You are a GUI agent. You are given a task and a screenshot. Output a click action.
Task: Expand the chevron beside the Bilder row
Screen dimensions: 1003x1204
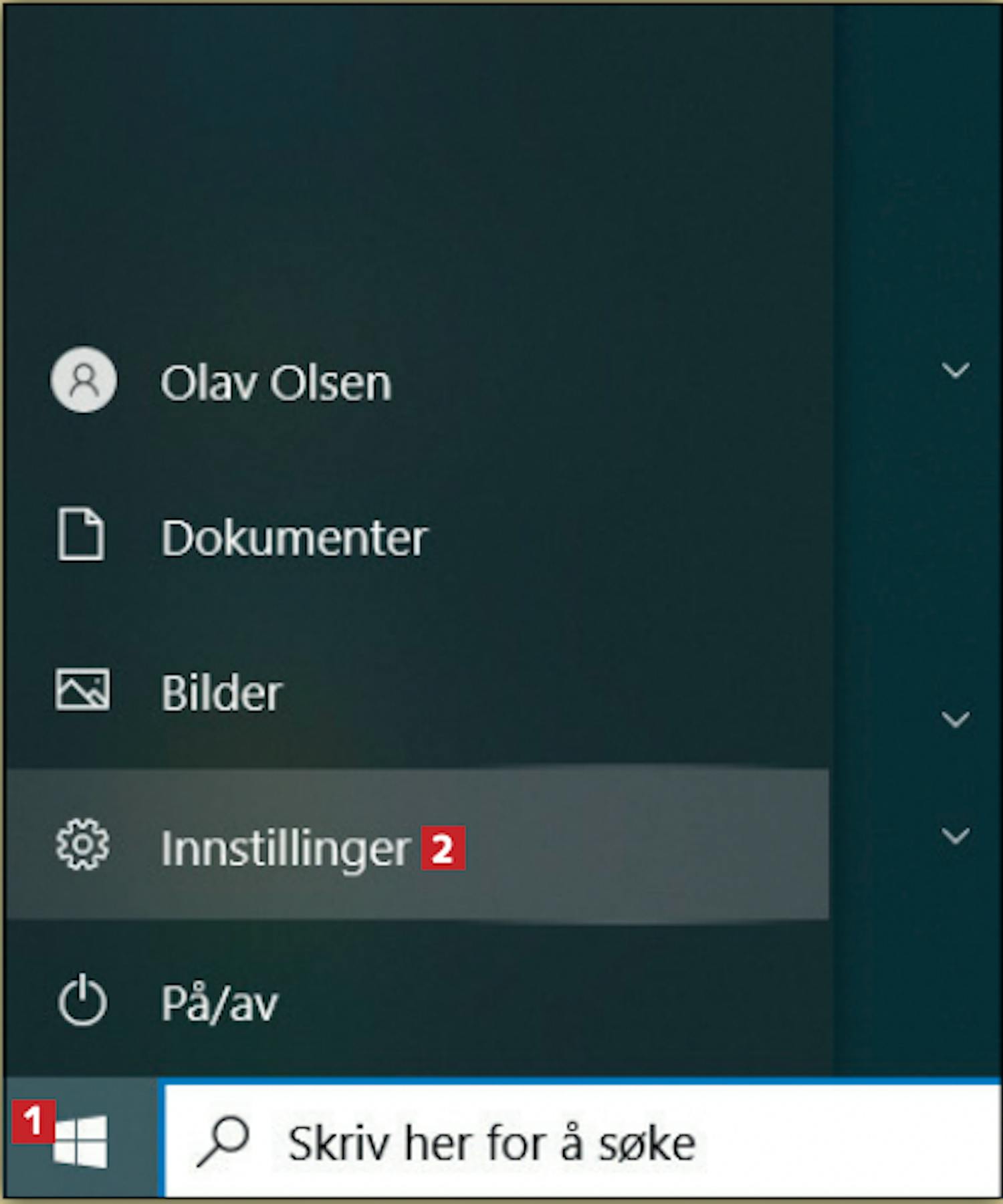click(956, 719)
